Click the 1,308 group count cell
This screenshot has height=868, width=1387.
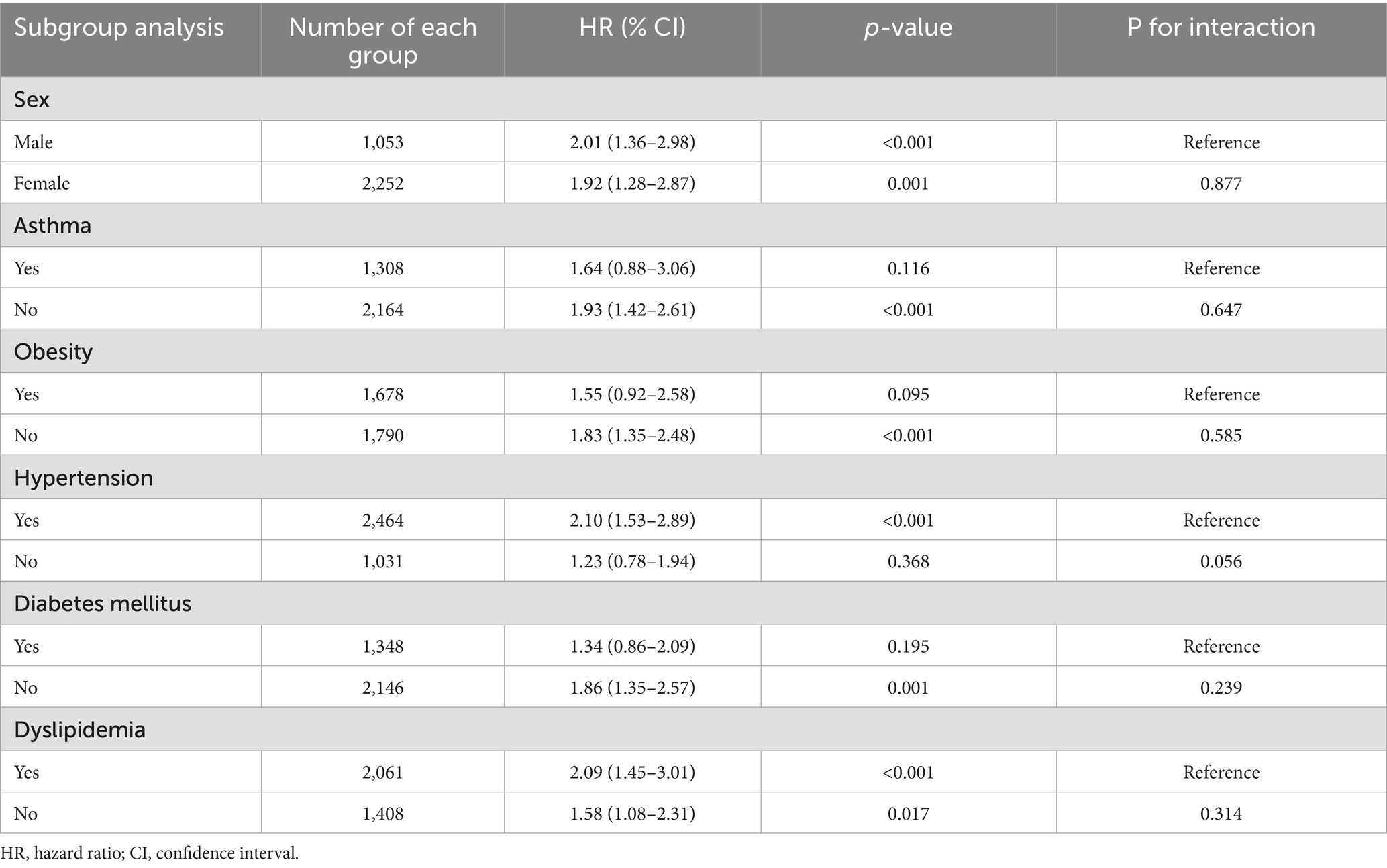point(382,268)
